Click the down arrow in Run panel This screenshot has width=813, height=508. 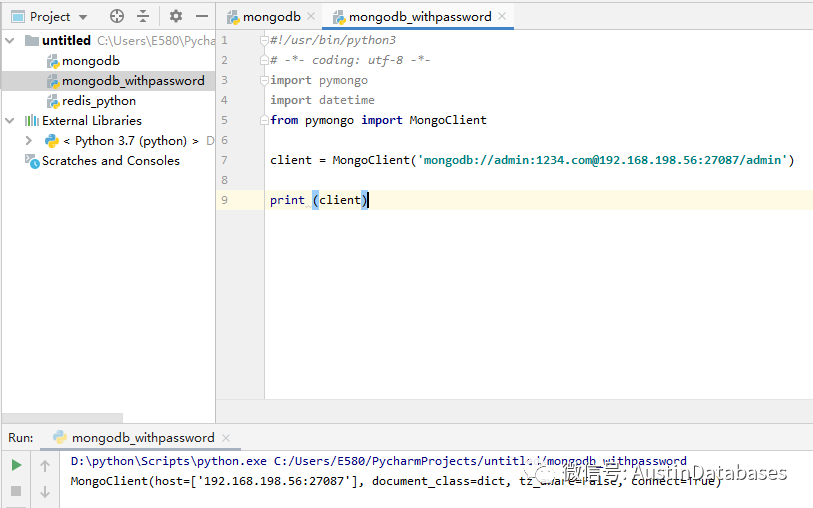pyautogui.click(x=45, y=491)
